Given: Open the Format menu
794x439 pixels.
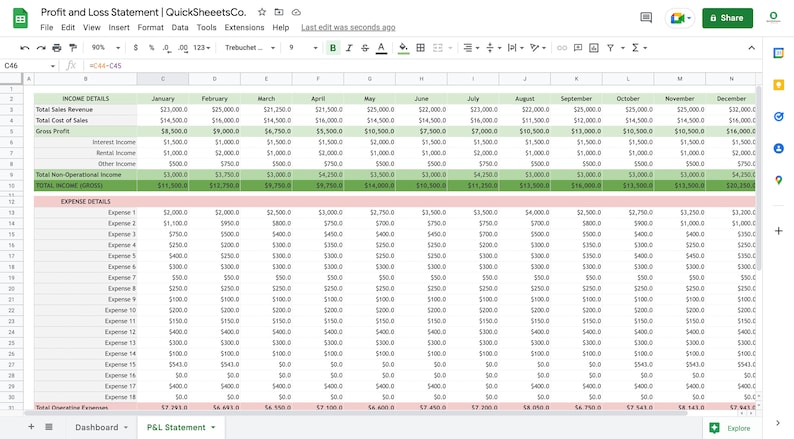Looking at the screenshot, I should pos(150,27).
